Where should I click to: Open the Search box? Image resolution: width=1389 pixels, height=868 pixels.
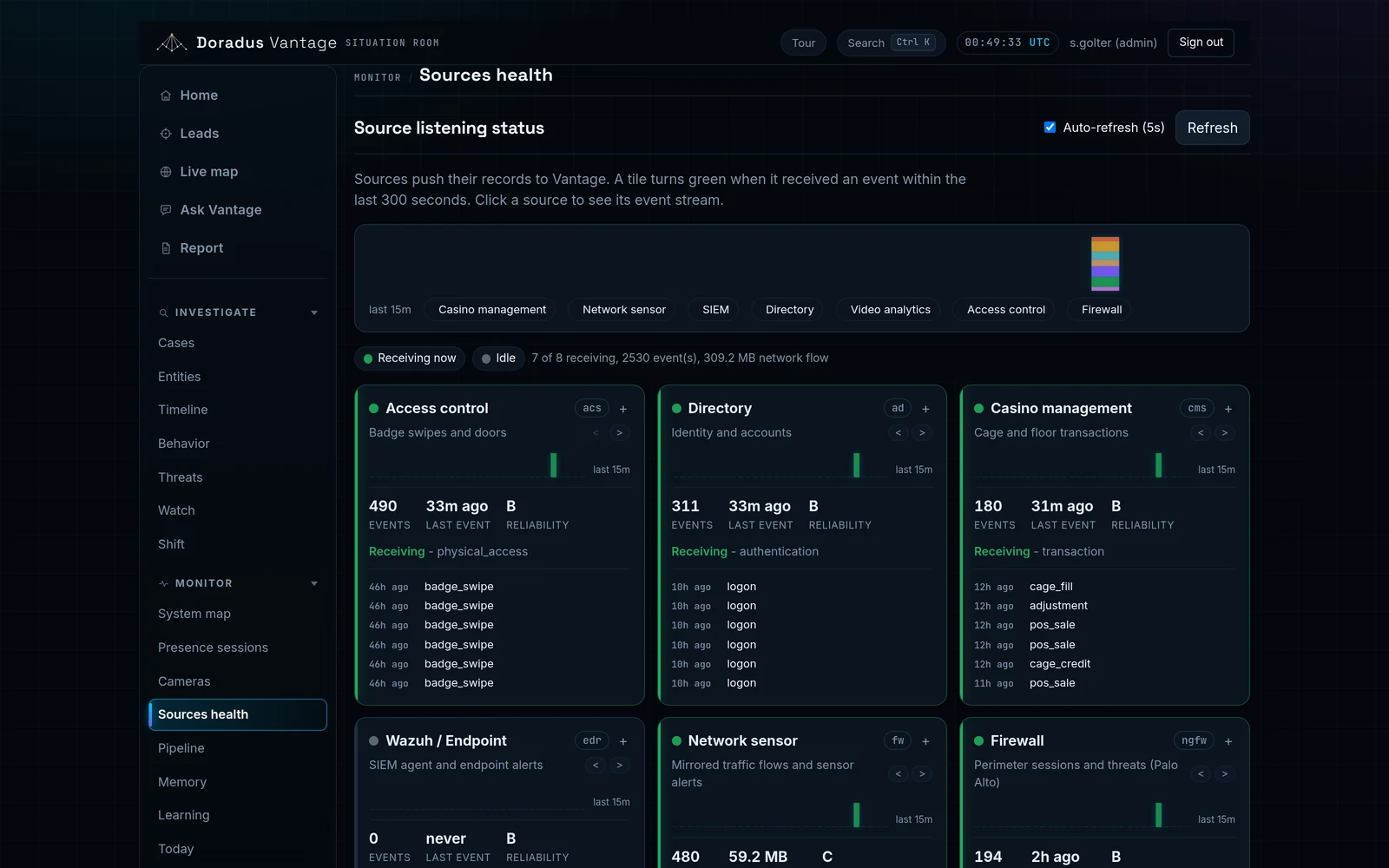click(892, 43)
